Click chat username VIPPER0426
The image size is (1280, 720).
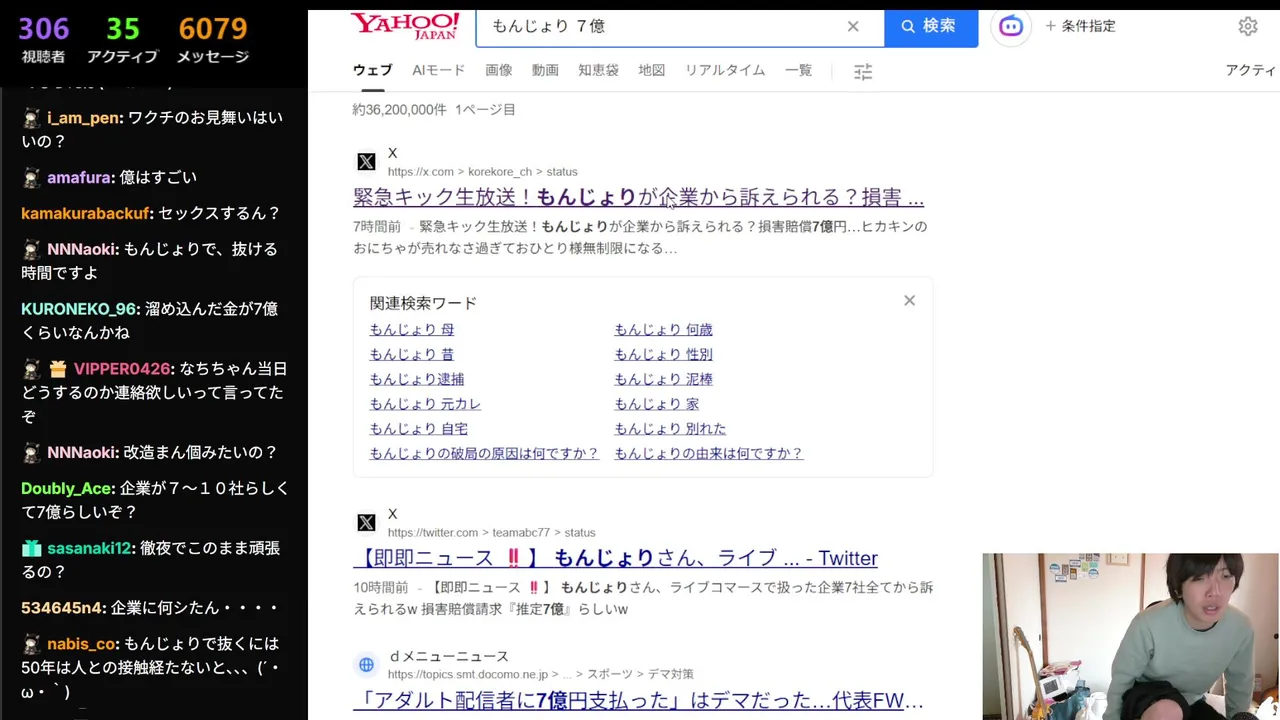(x=122, y=369)
